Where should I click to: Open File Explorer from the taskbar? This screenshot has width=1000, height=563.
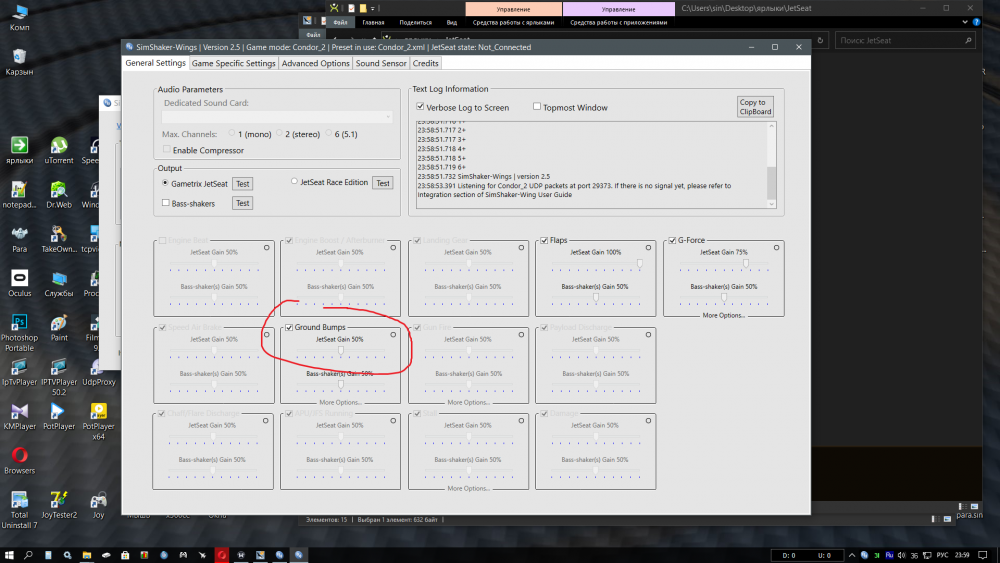[87, 555]
